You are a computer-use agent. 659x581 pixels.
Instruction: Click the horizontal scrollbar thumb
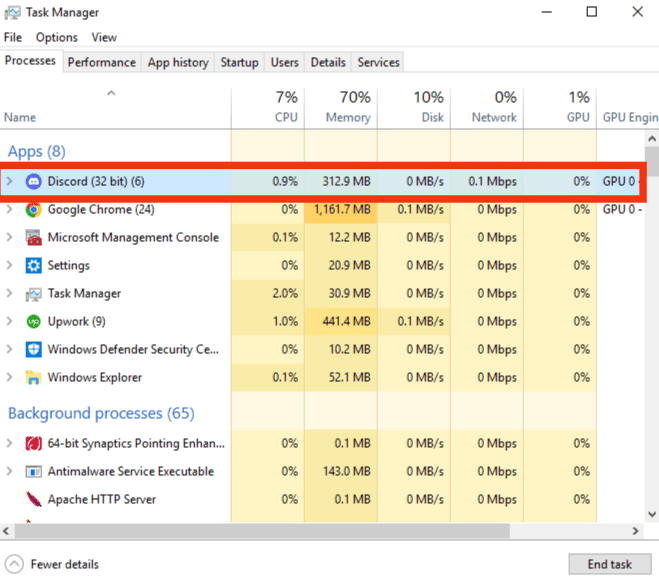click(x=262, y=531)
